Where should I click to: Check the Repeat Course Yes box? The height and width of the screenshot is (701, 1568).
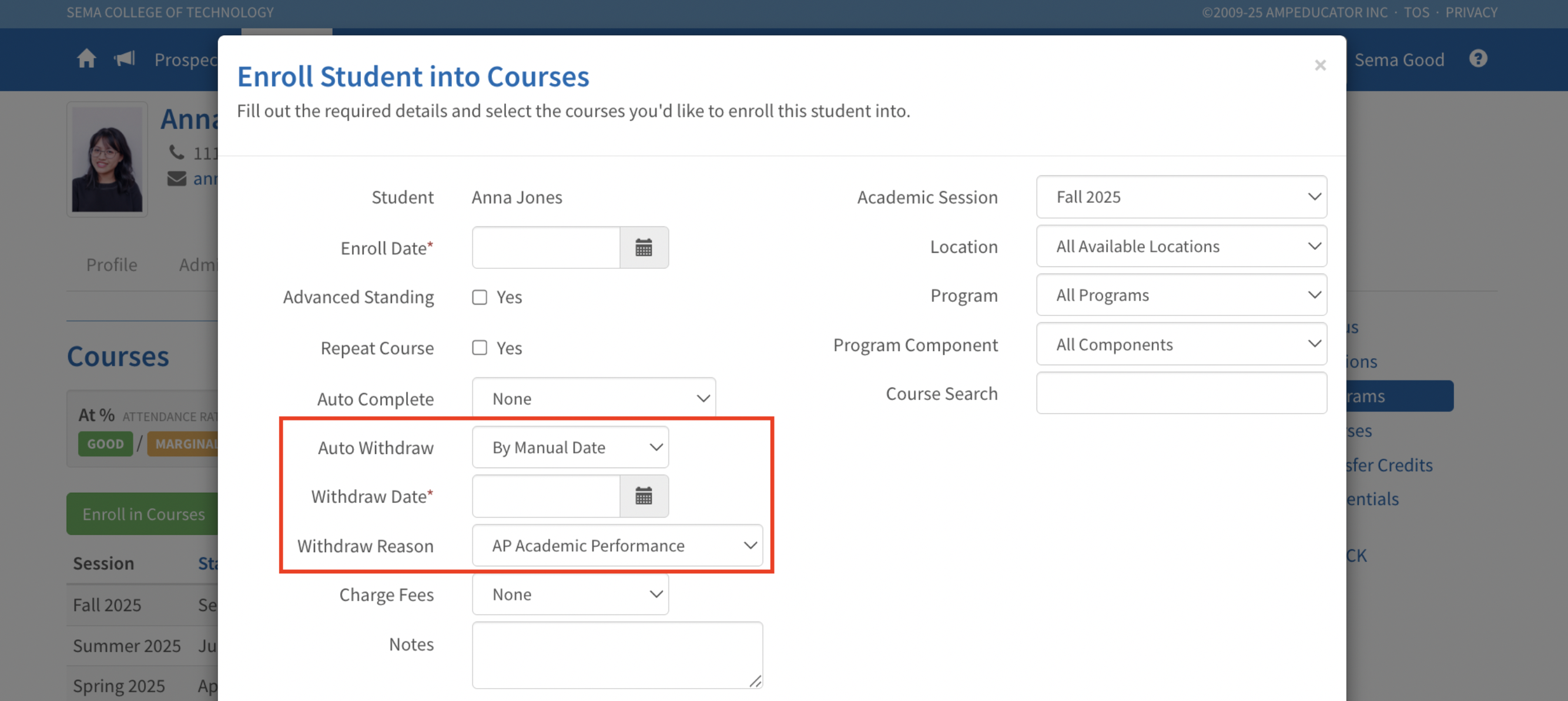click(480, 348)
